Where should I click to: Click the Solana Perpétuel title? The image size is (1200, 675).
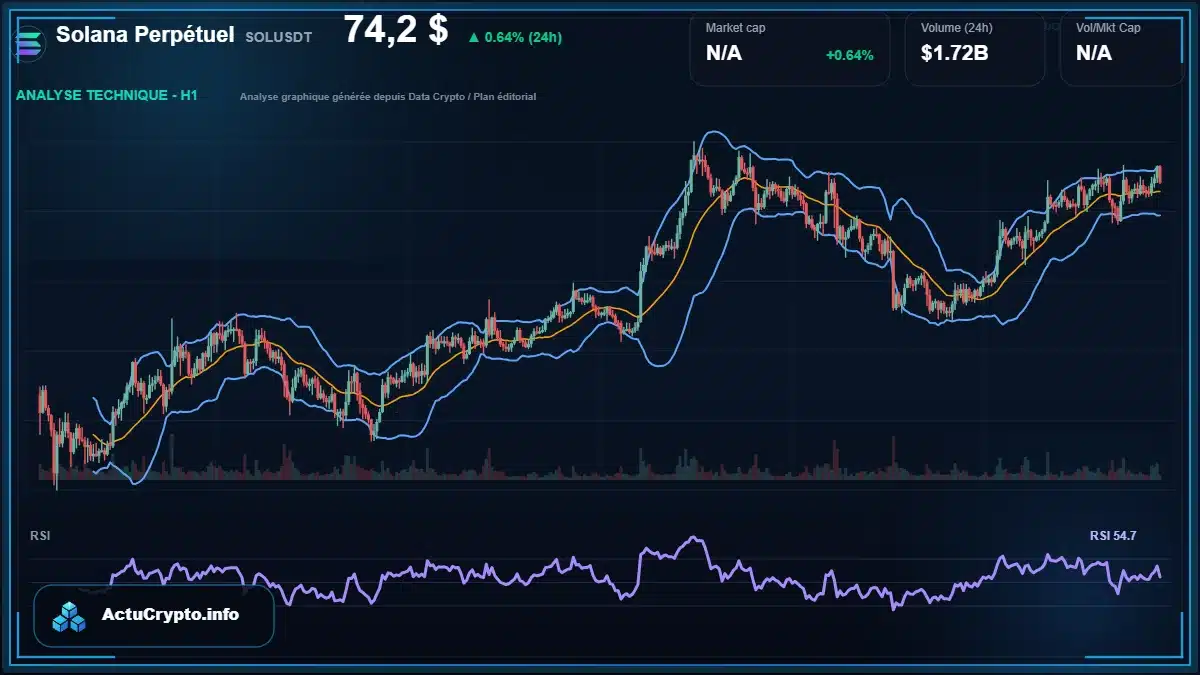click(145, 35)
